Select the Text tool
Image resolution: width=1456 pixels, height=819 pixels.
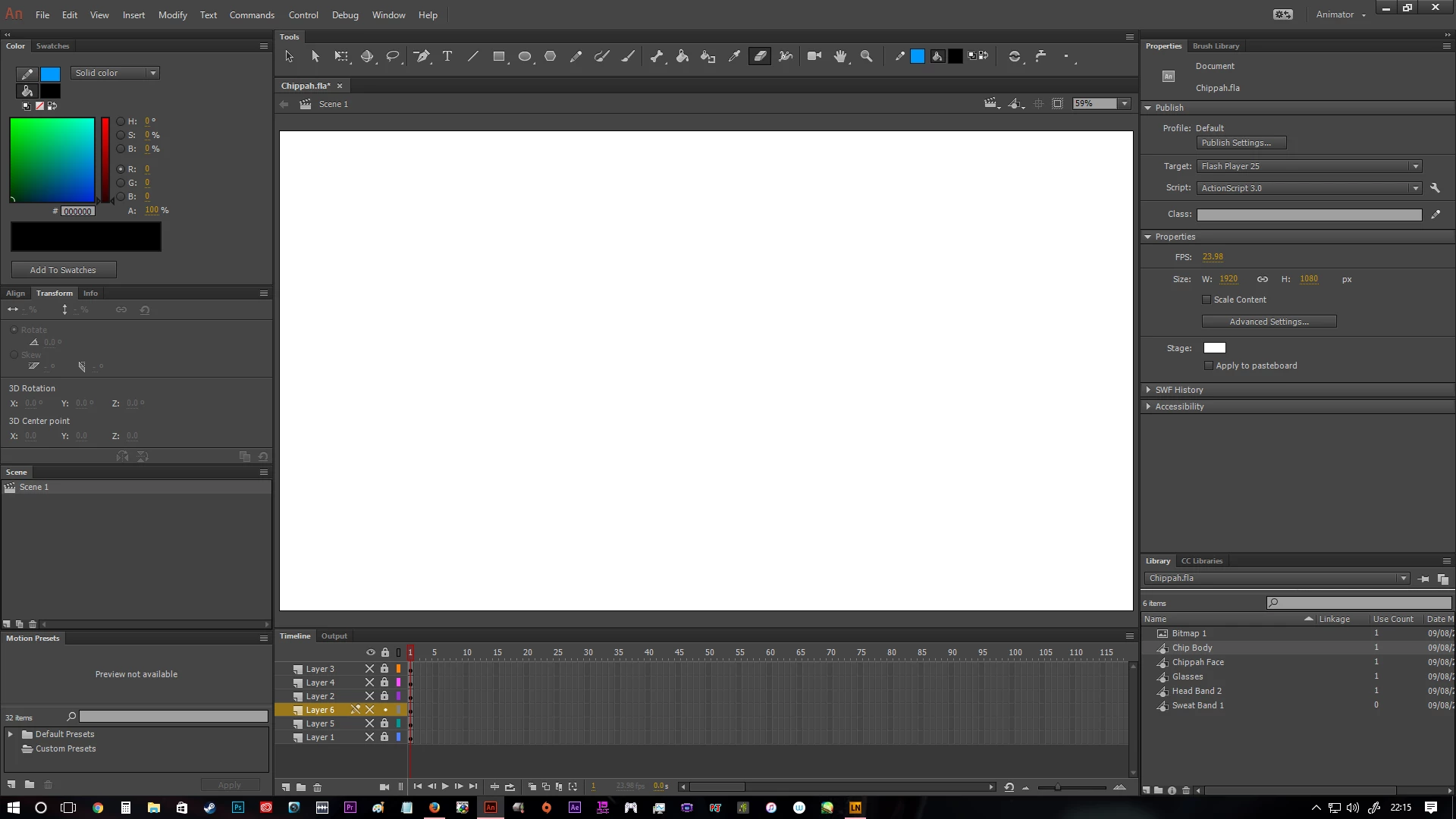click(x=447, y=56)
